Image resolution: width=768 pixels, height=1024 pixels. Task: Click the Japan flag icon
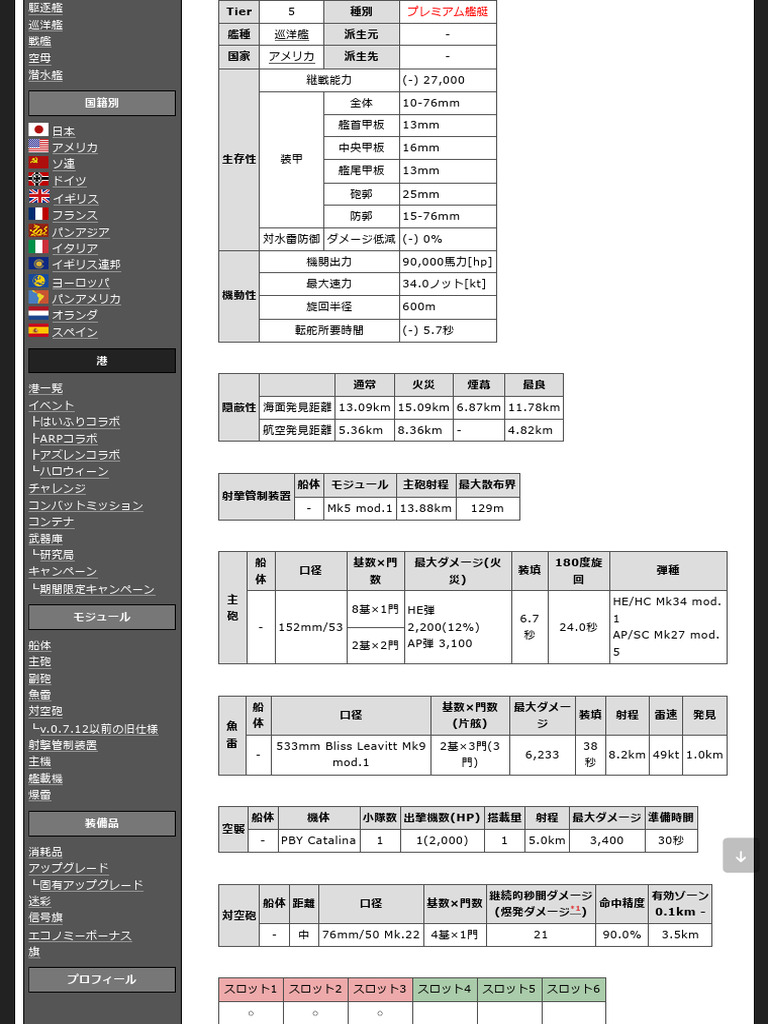tap(39, 130)
